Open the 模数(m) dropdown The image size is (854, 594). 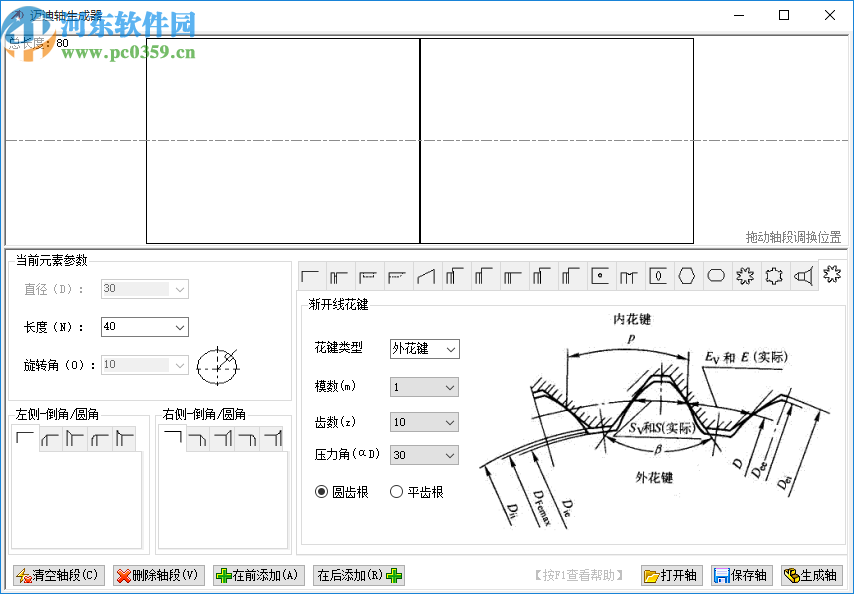(x=423, y=387)
